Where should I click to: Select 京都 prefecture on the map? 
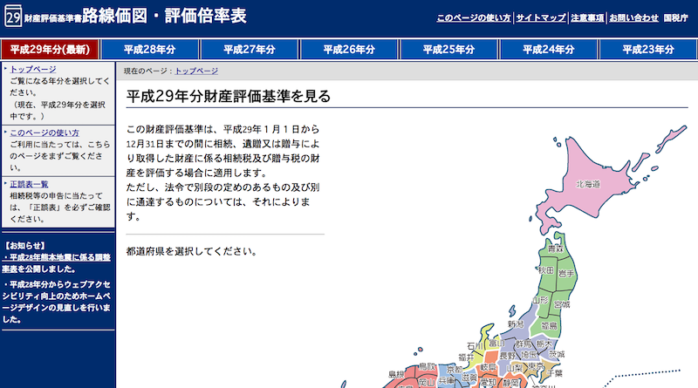[455, 369]
